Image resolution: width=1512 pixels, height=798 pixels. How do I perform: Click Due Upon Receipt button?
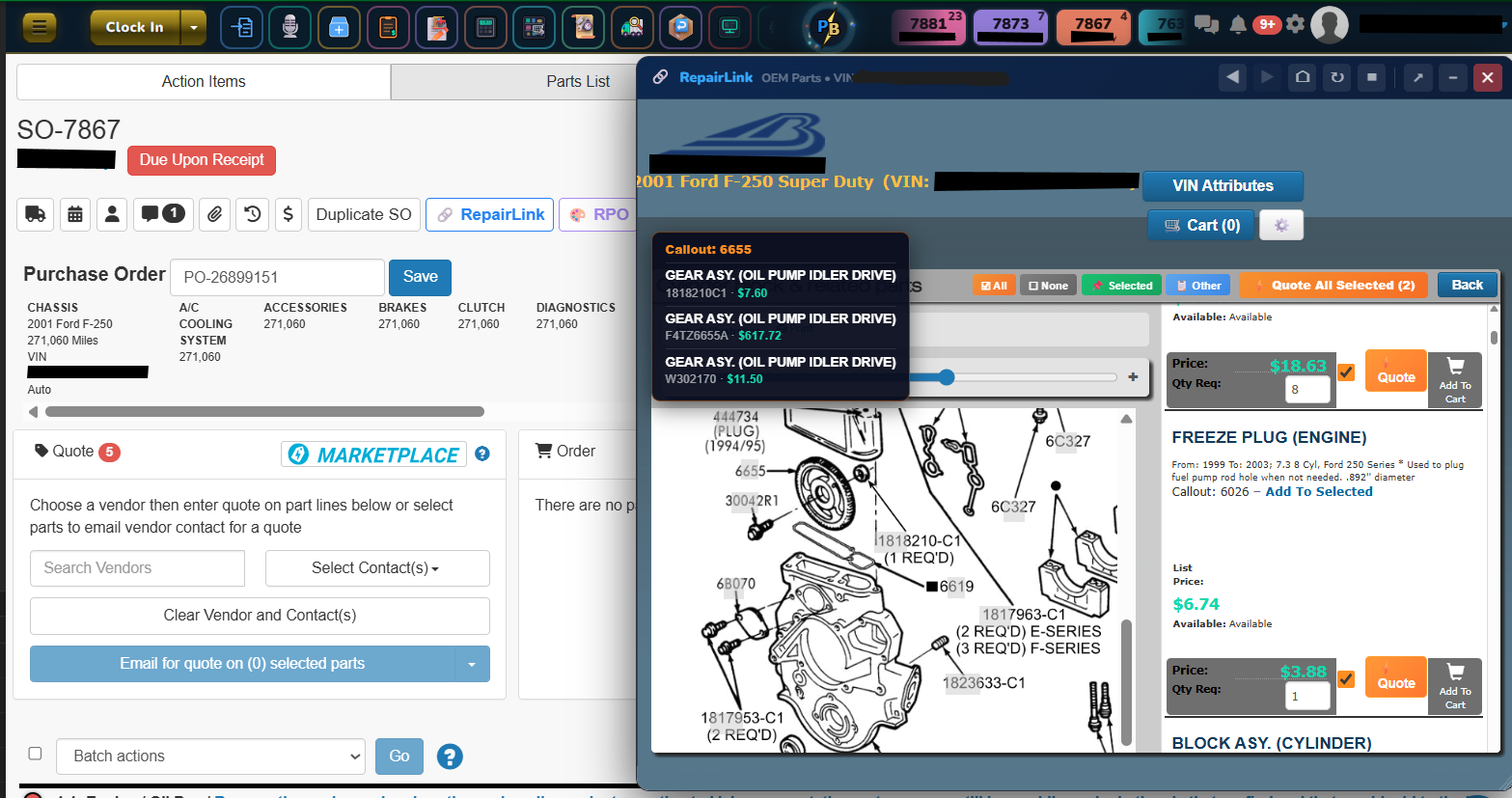202,160
